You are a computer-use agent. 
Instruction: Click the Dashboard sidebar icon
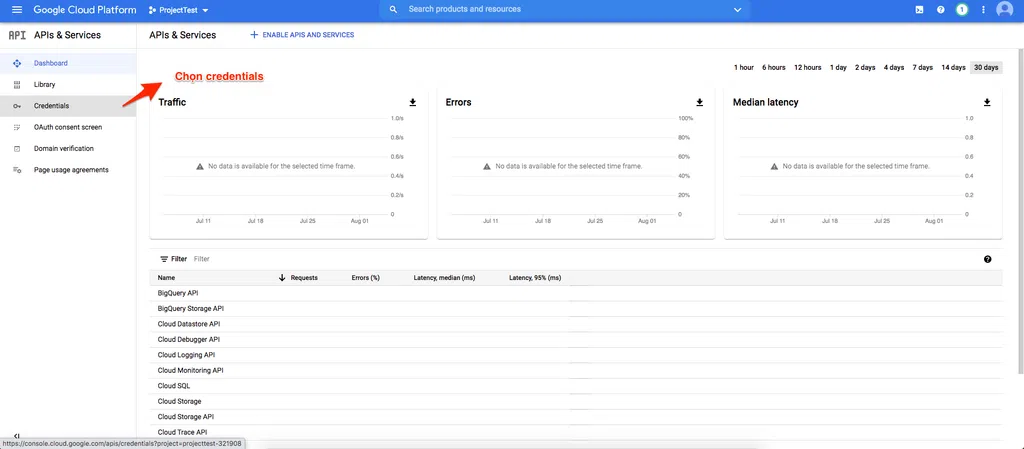tap(17, 63)
